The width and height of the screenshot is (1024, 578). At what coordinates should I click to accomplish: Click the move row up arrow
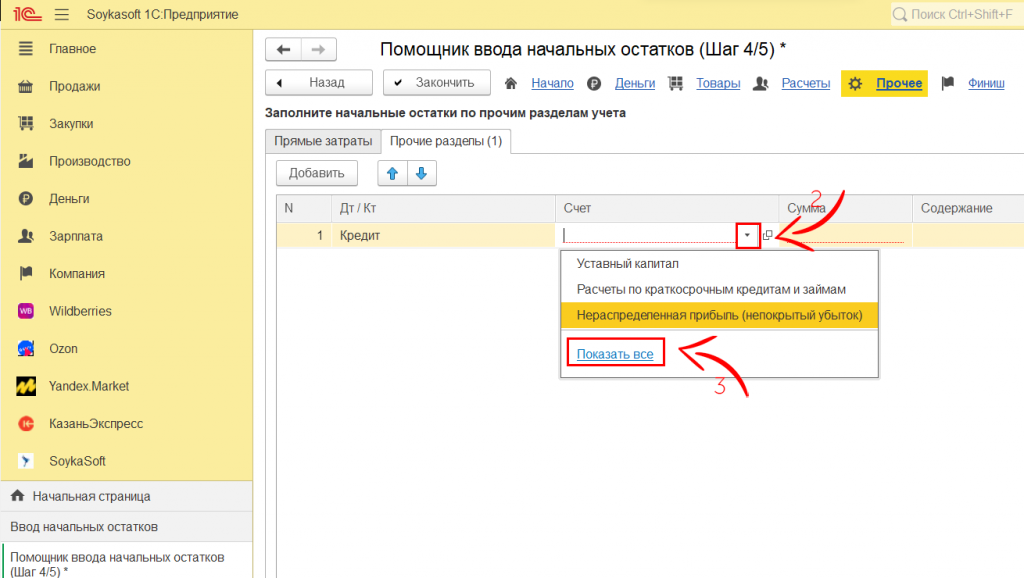[392, 173]
